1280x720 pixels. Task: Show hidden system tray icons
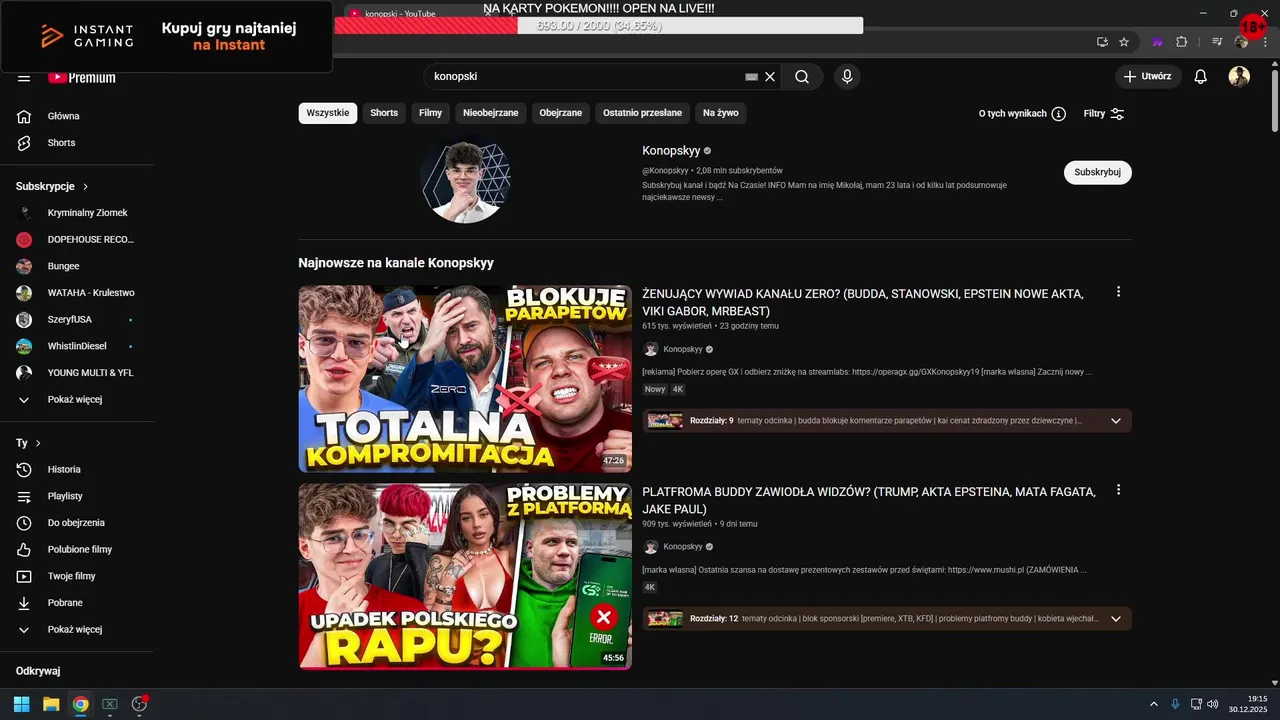[1154, 704]
